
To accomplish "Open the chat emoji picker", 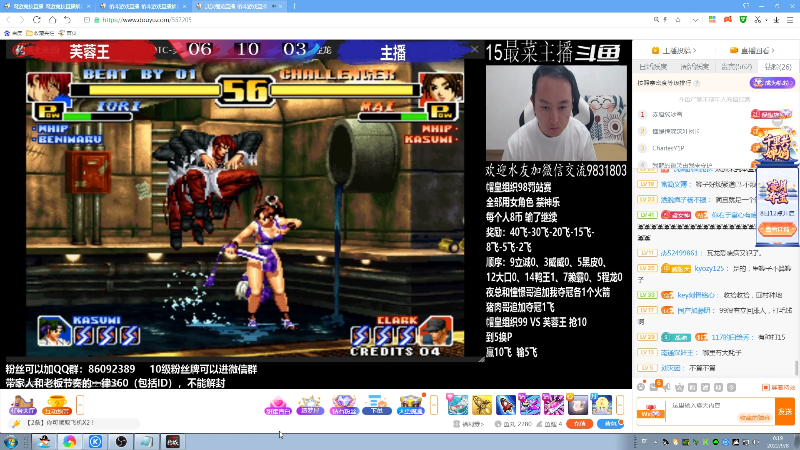I will pyautogui.click(x=641, y=387).
